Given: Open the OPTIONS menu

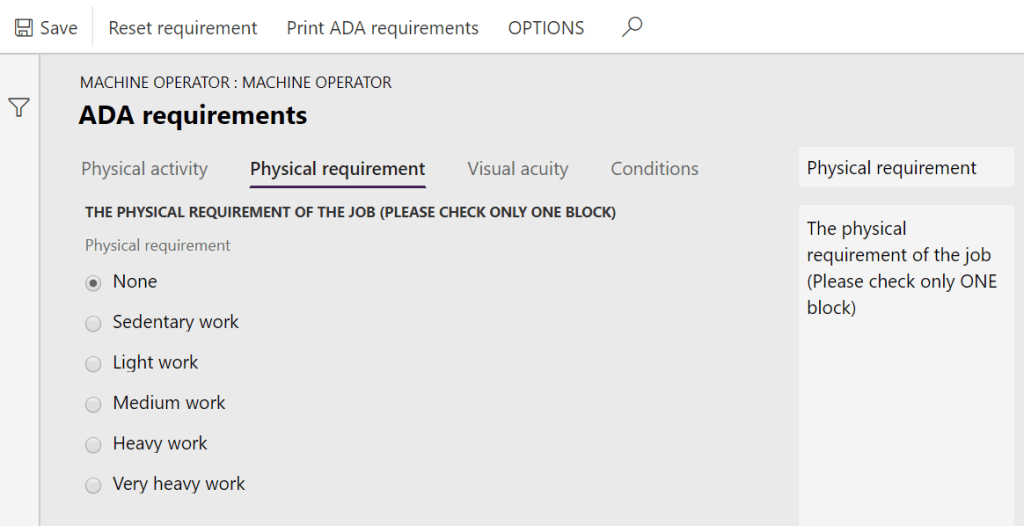Looking at the screenshot, I should [546, 28].
